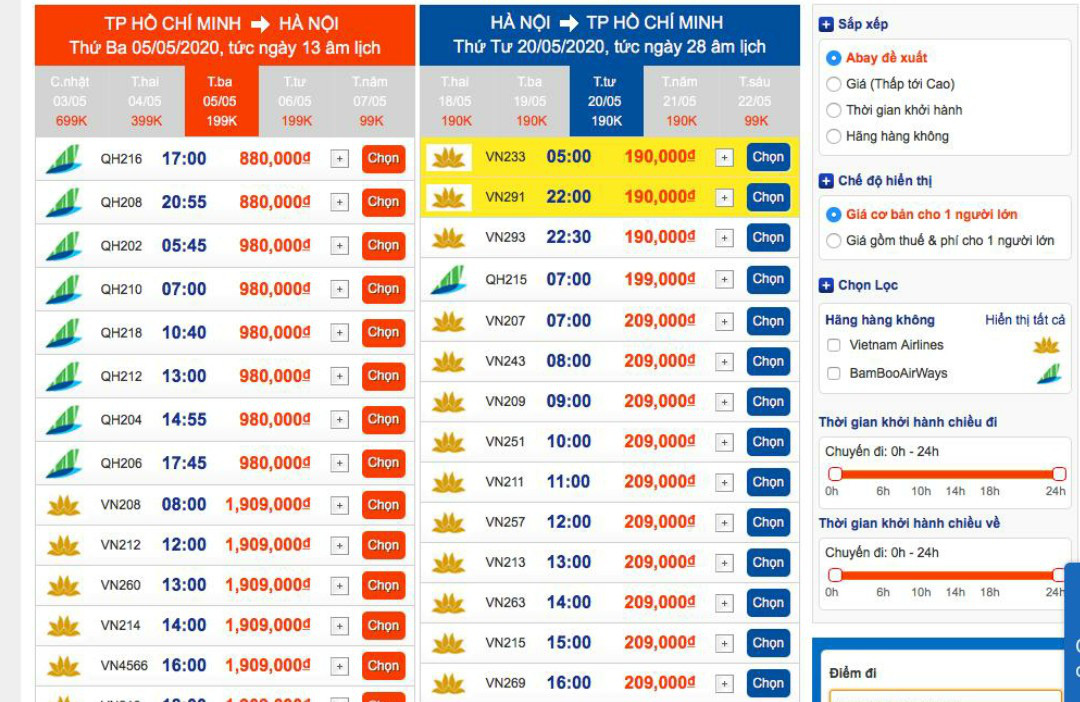Switch departure date to T.tư 06/05
Image resolution: width=1080 pixels, height=702 pixels.
point(296,101)
